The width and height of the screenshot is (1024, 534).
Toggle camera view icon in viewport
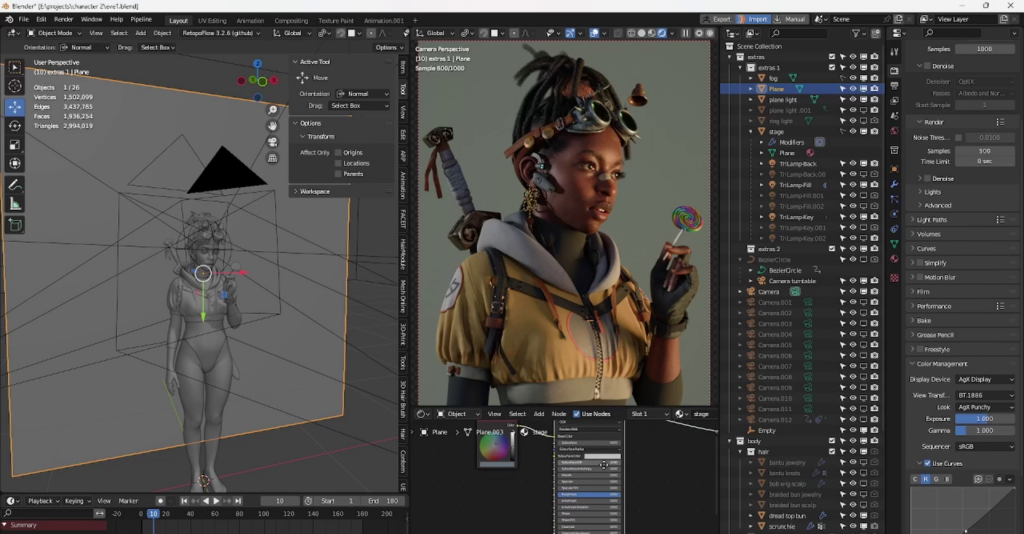coord(272,142)
